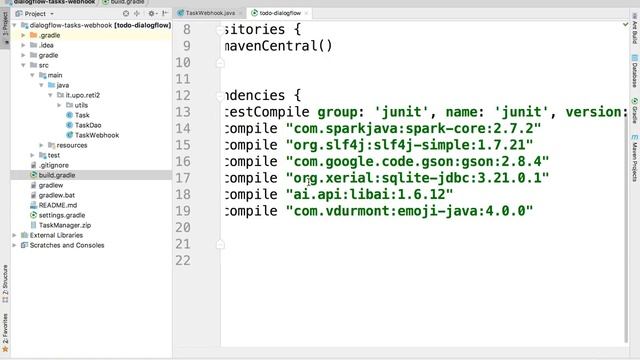Select the Task class icon

tap(69, 115)
